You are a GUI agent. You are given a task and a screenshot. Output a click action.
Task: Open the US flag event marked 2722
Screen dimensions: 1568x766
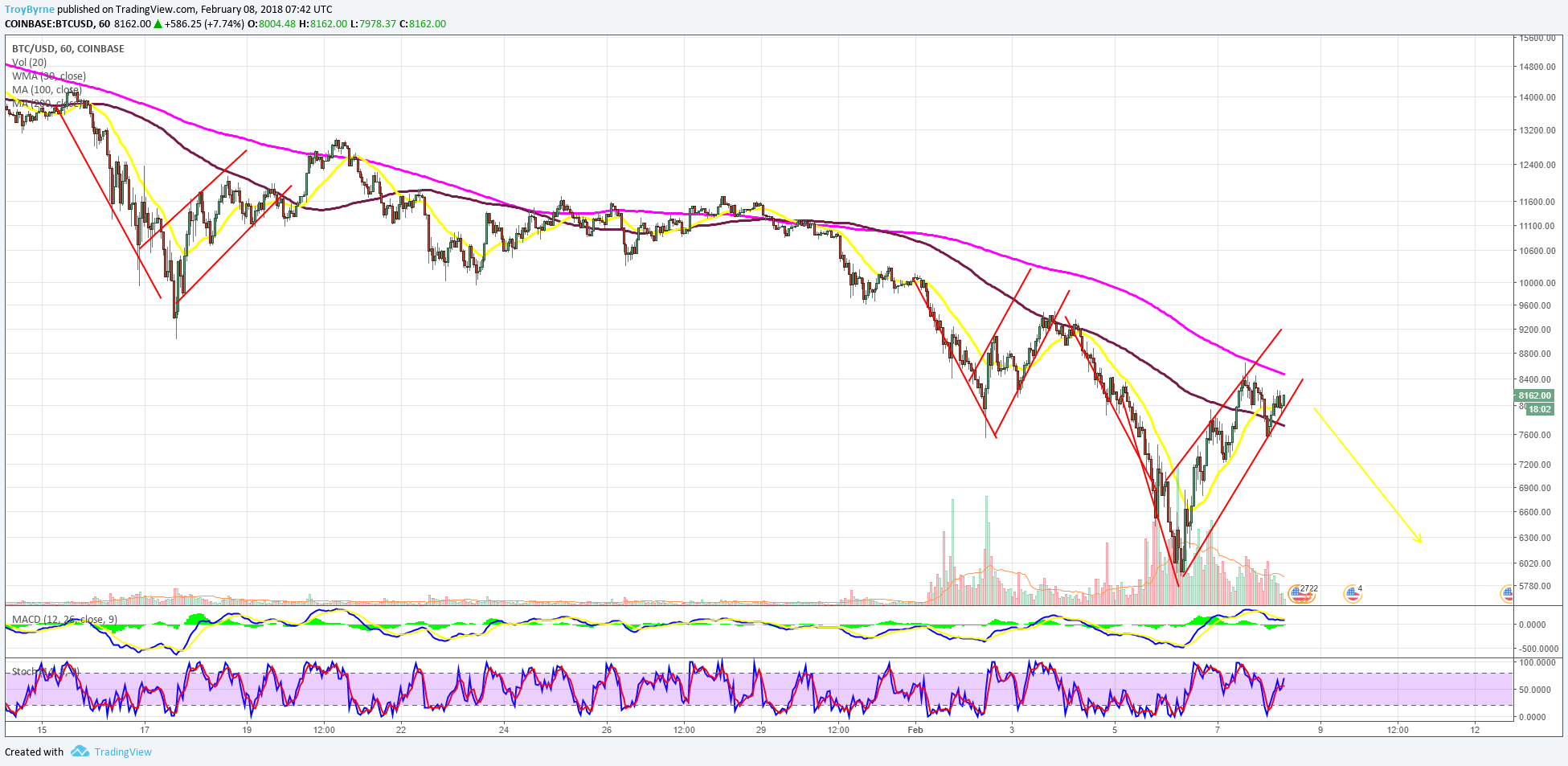click(1300, 594)
